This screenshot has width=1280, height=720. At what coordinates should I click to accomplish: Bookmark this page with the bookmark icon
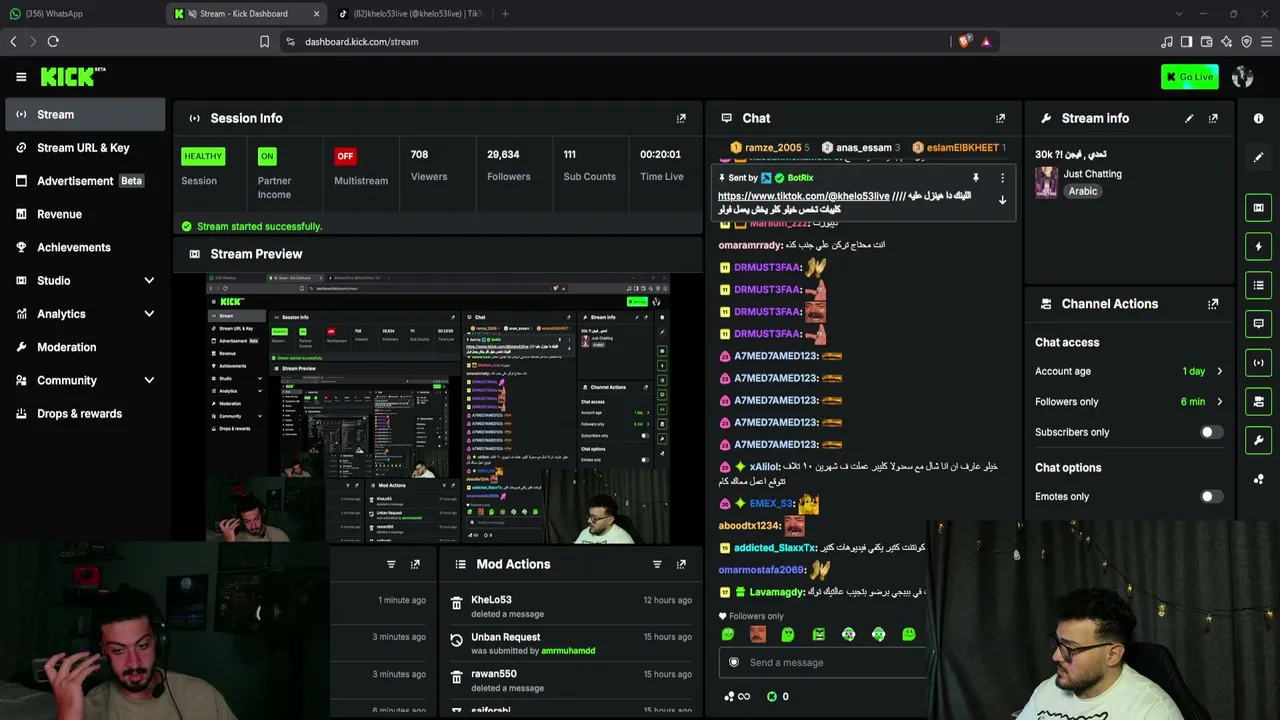point(264,42)
